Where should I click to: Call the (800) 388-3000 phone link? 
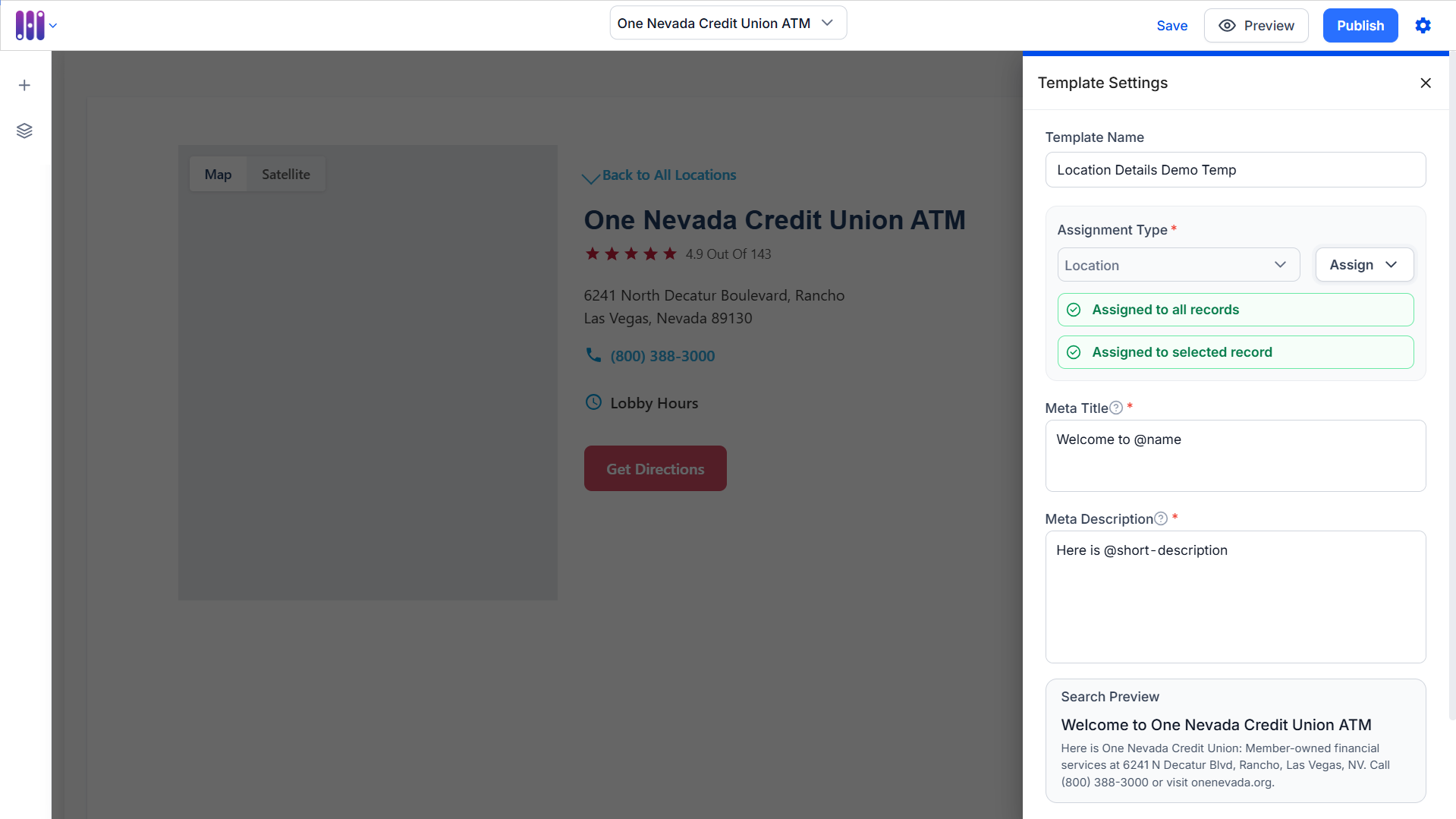pos(662,356)
